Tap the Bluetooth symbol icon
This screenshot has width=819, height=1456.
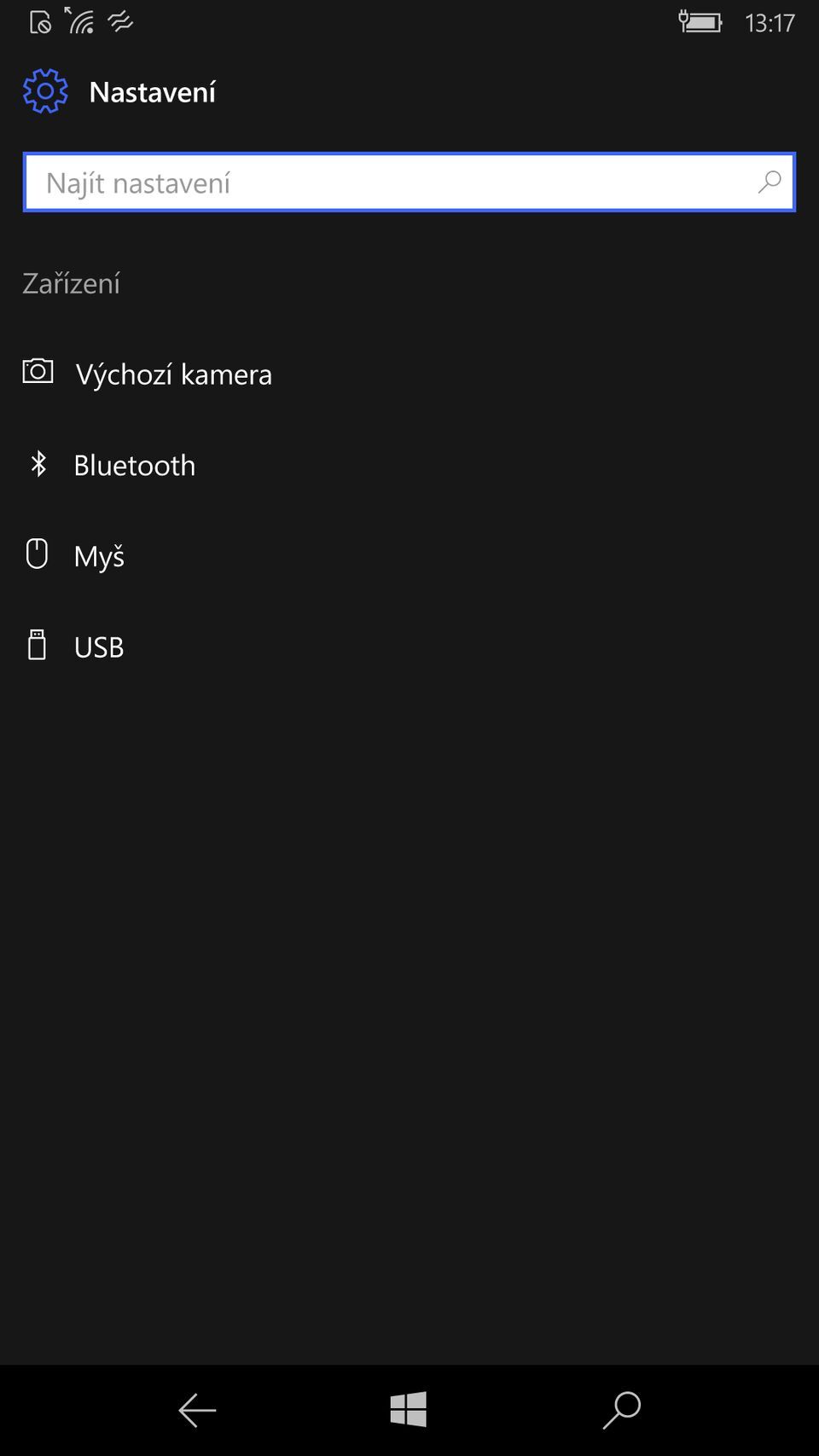tap(38, 464)
